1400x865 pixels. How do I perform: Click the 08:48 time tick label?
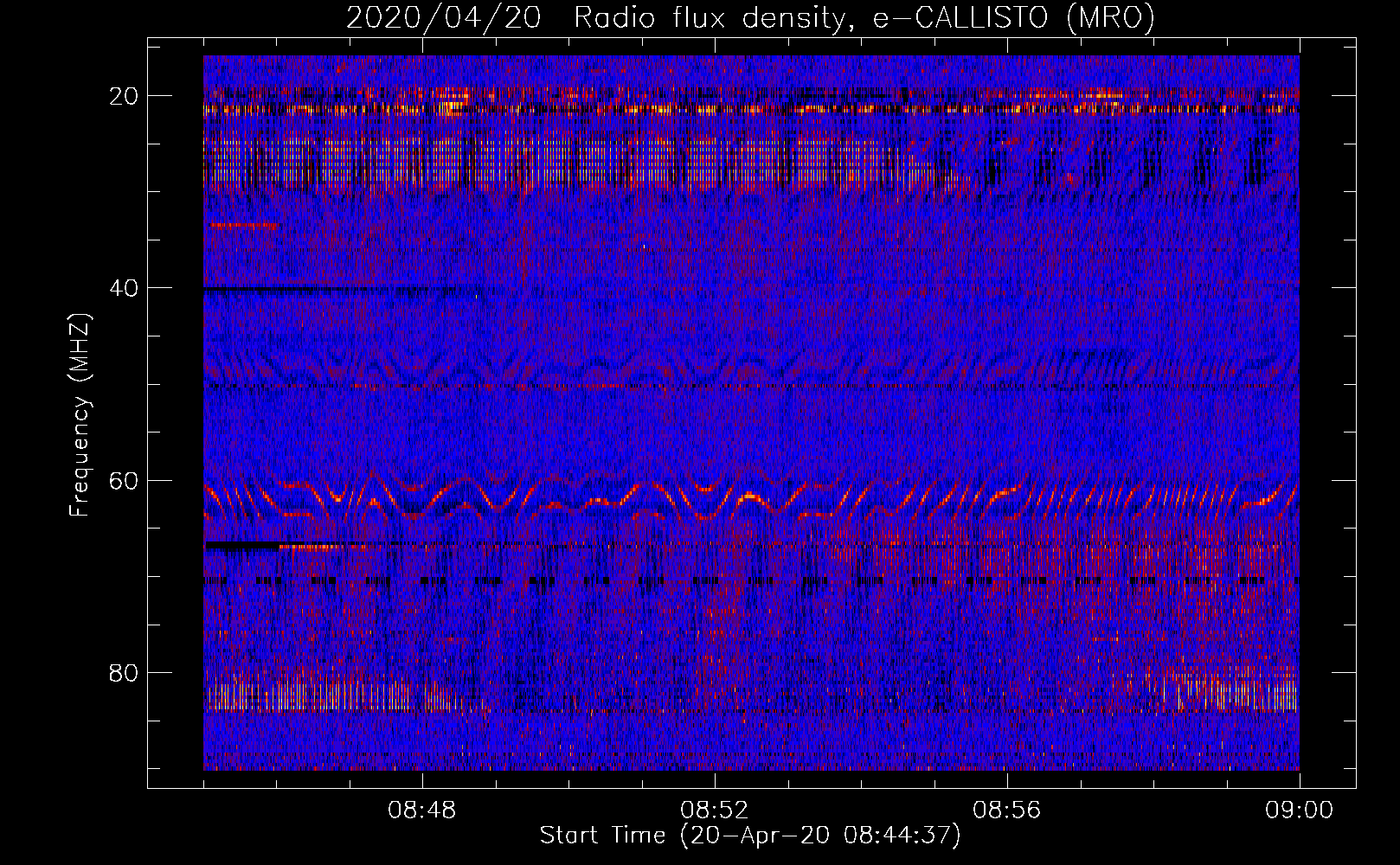[422, 811]
